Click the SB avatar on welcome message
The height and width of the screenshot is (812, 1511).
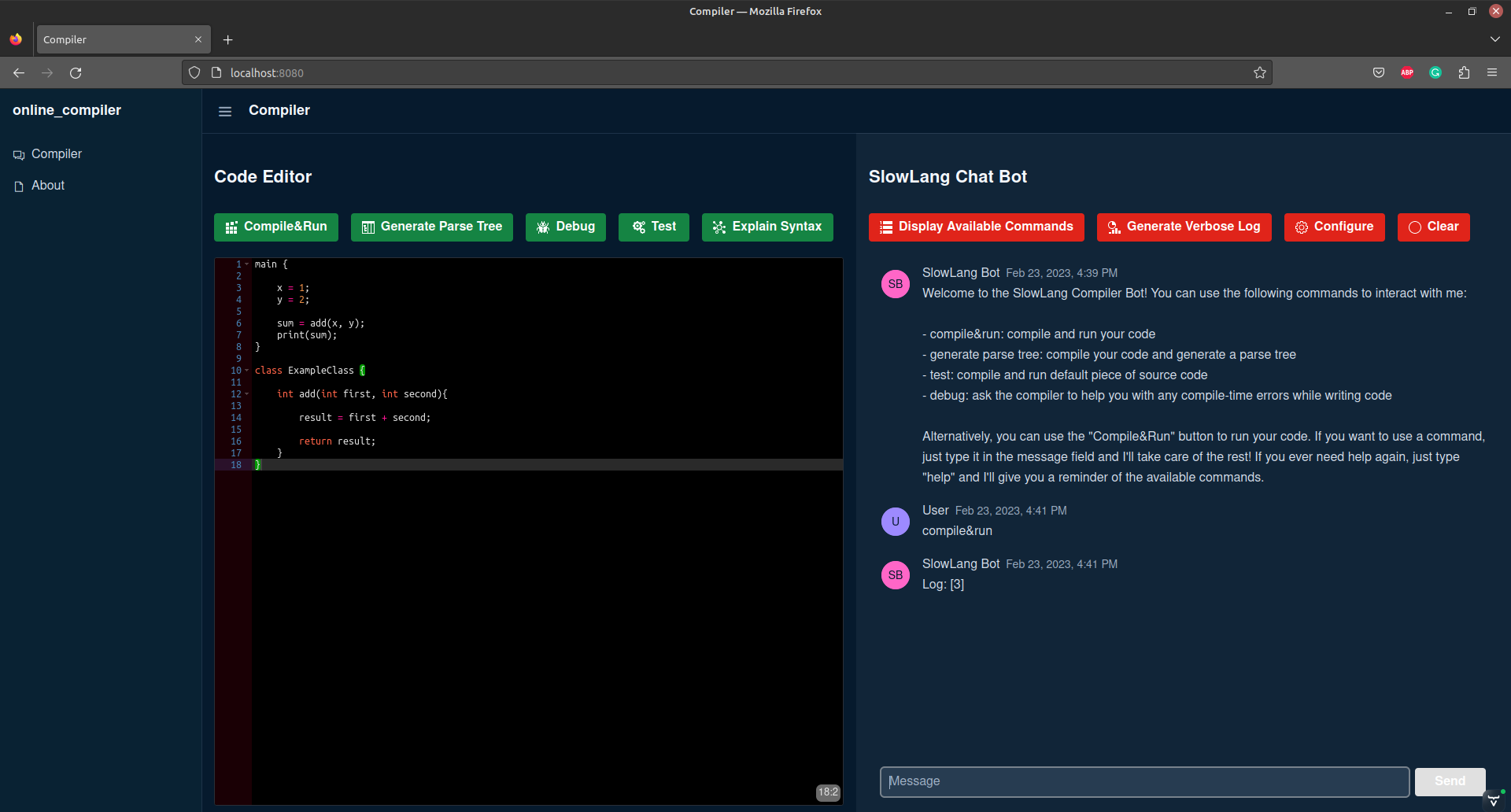coord(896,284)
